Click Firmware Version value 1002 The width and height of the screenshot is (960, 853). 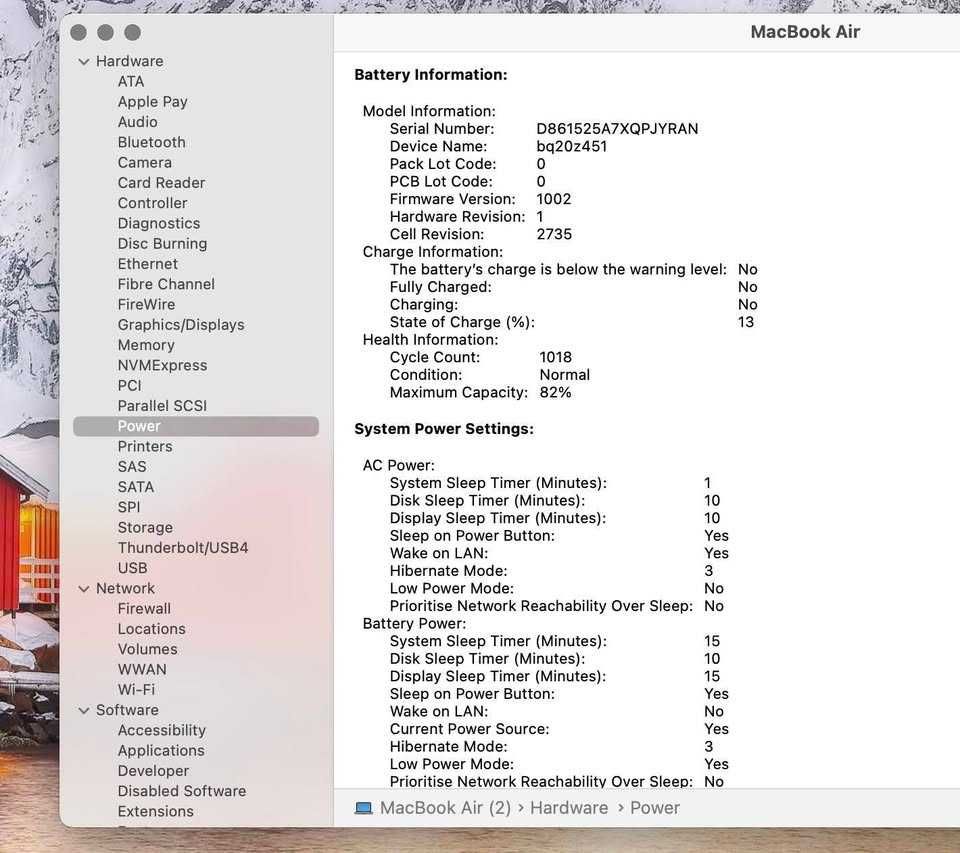[553, 199]
